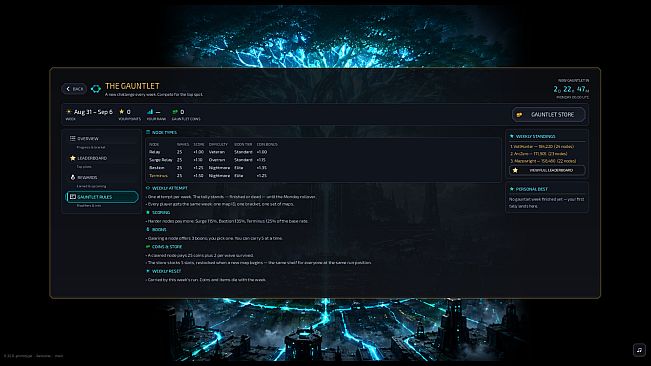The image size is (651, 366).
Task: Click the star icon beside Your Points
Action: click(122, 112)
